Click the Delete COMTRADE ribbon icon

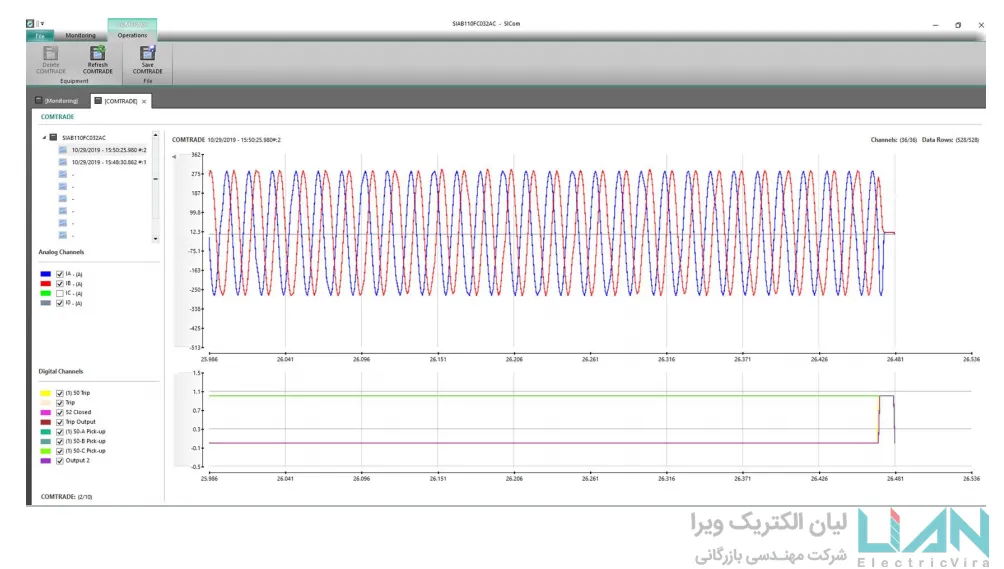51,53
